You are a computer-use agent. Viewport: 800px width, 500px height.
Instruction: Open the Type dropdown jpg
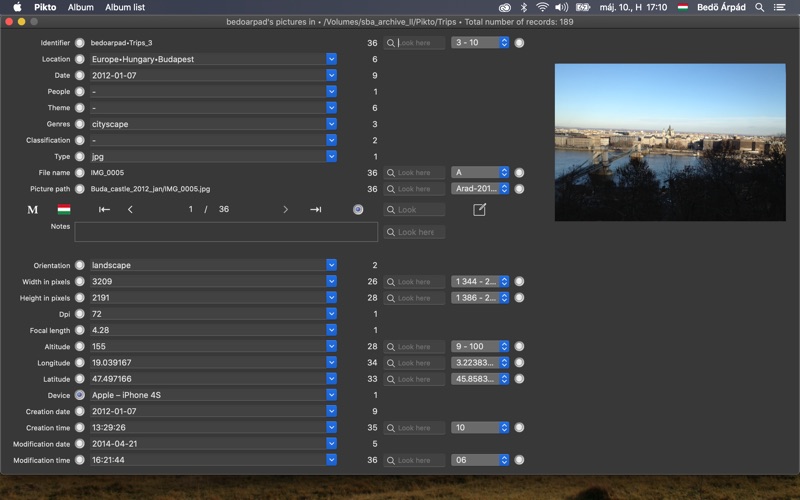pos(331,156)
